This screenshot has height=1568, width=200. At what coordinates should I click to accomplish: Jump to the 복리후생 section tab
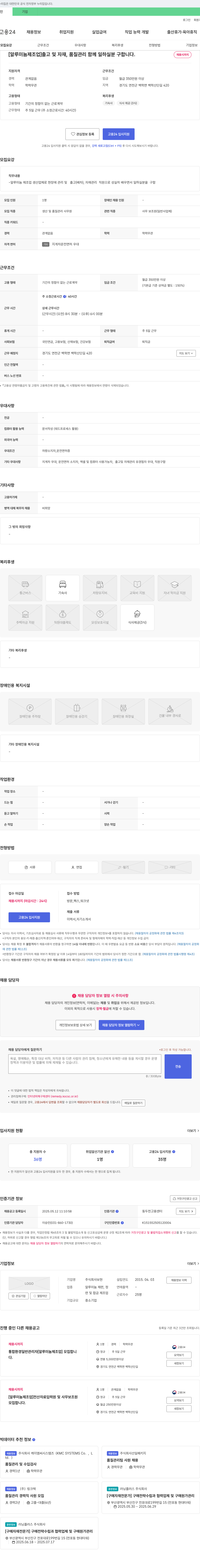click(118, 45)
